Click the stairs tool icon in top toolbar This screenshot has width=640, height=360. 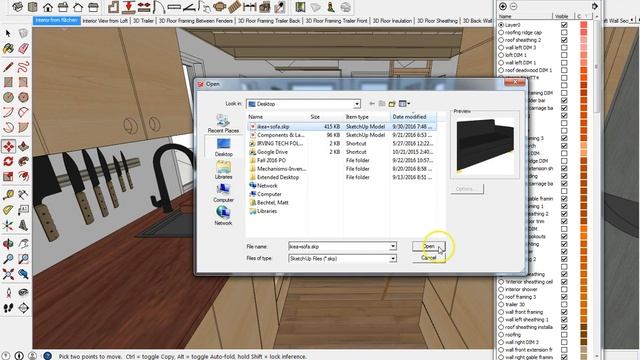[x=234, y=7]
